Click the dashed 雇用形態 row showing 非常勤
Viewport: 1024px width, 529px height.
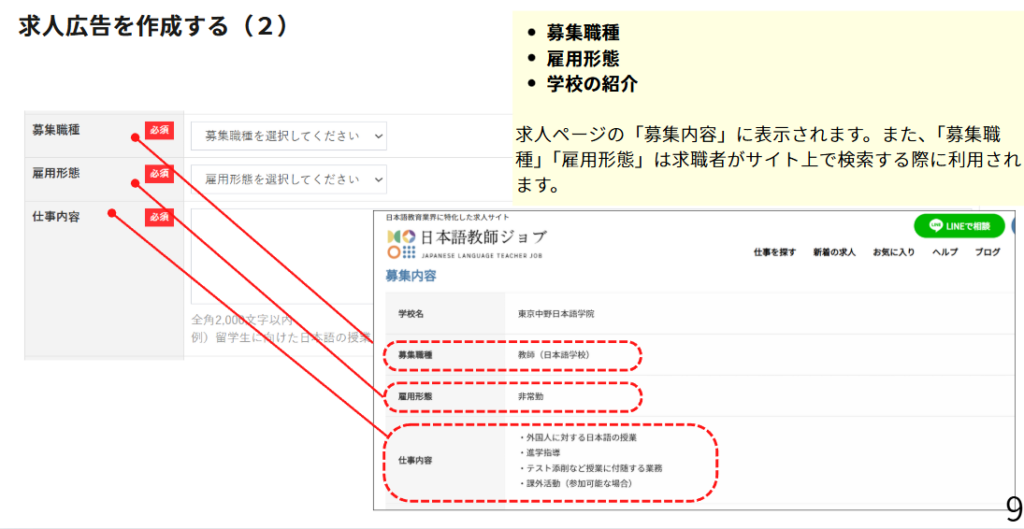coord(512,397)
